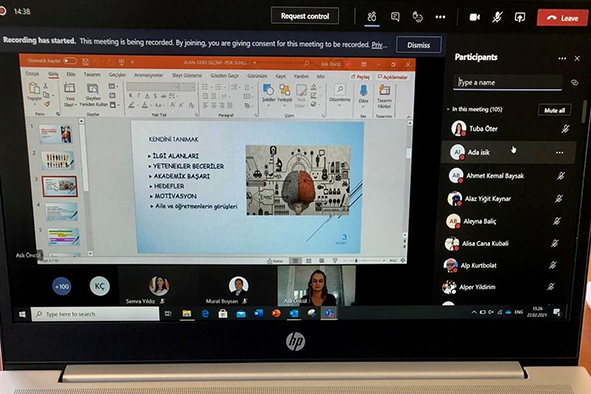Click the Type a name search field
Screen dimensions: 591x394
pyautogui.click(x=508, y=83)
